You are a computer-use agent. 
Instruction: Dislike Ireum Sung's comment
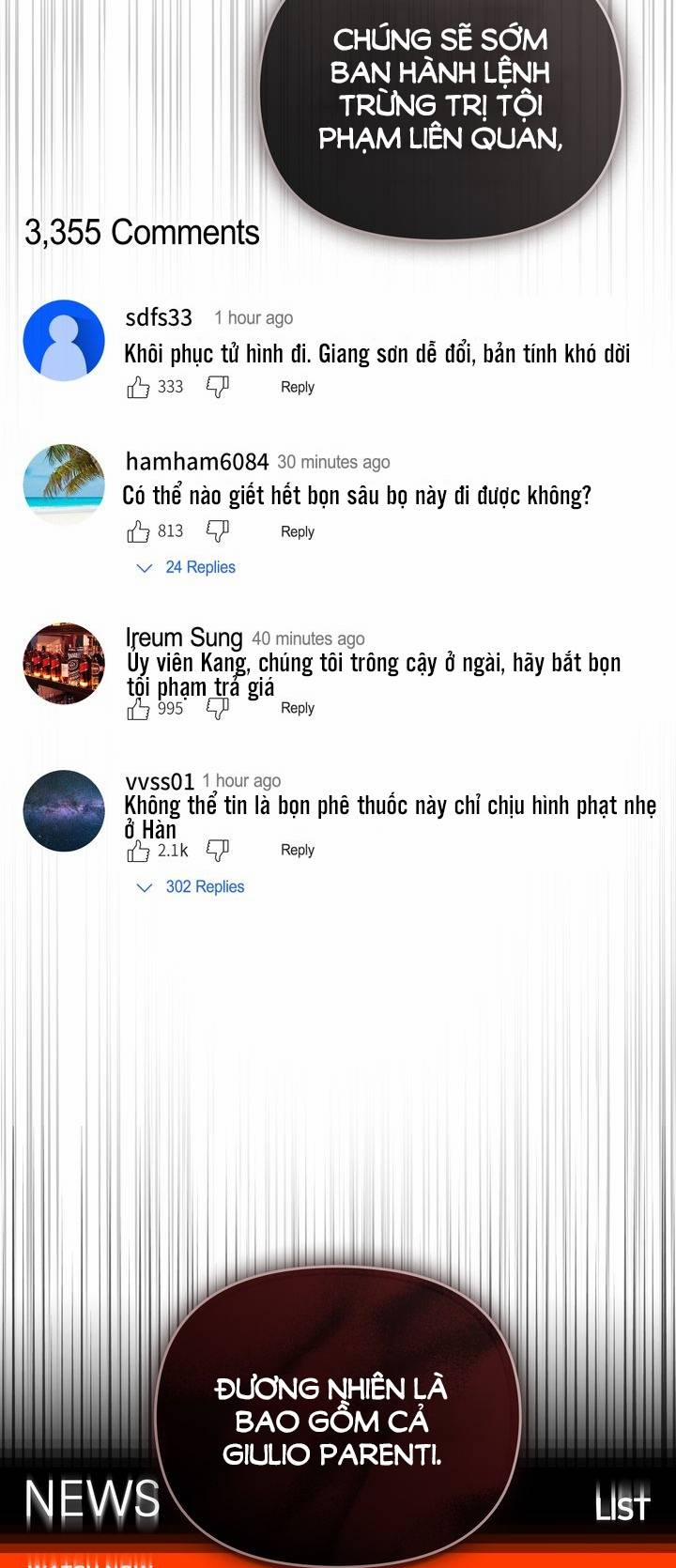coord(218,709)
